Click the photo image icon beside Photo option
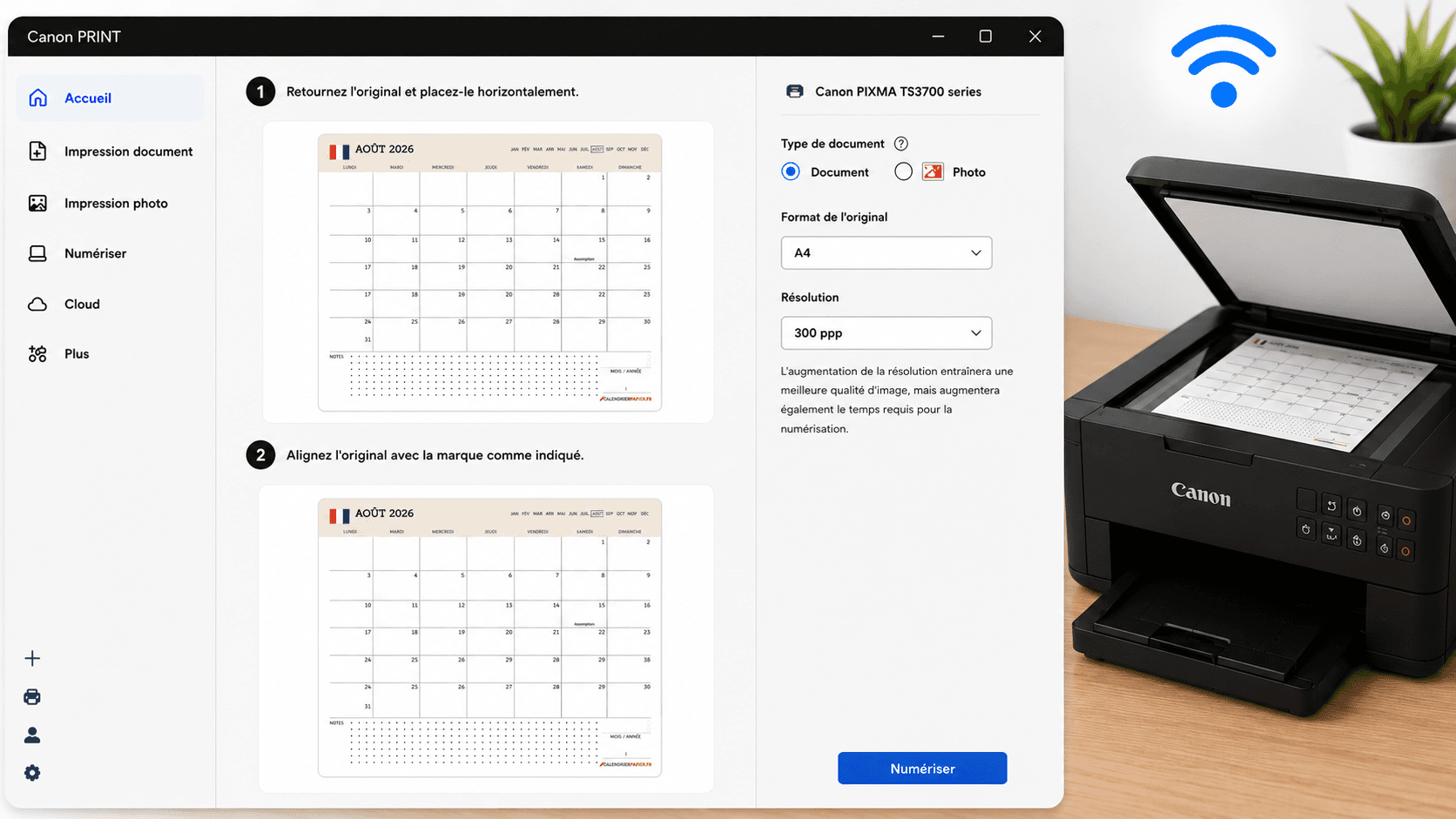Screen dimensions: 1456x819 pyautogui.click(x=933, y=171)
